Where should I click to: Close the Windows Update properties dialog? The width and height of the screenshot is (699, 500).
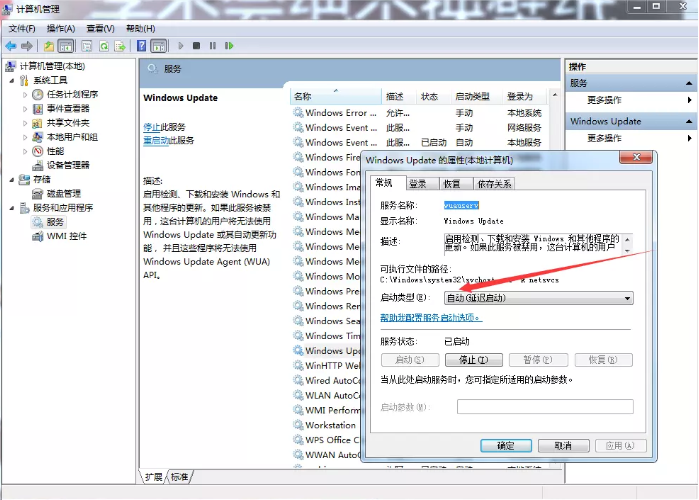636,157
